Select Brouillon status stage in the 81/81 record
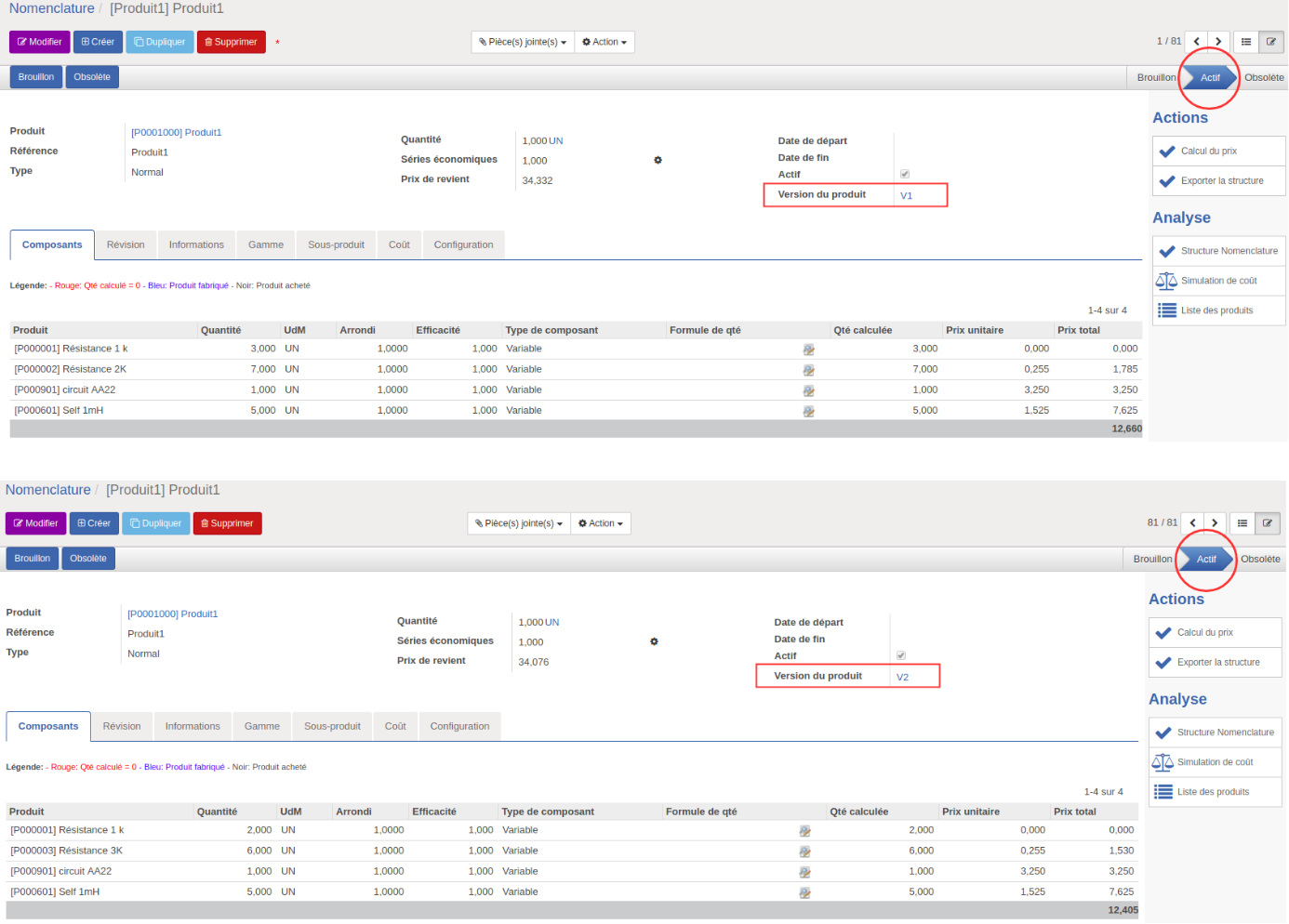Viewport: 1289px width, 924px height. pyautogui.click(x=1152, y=560)
